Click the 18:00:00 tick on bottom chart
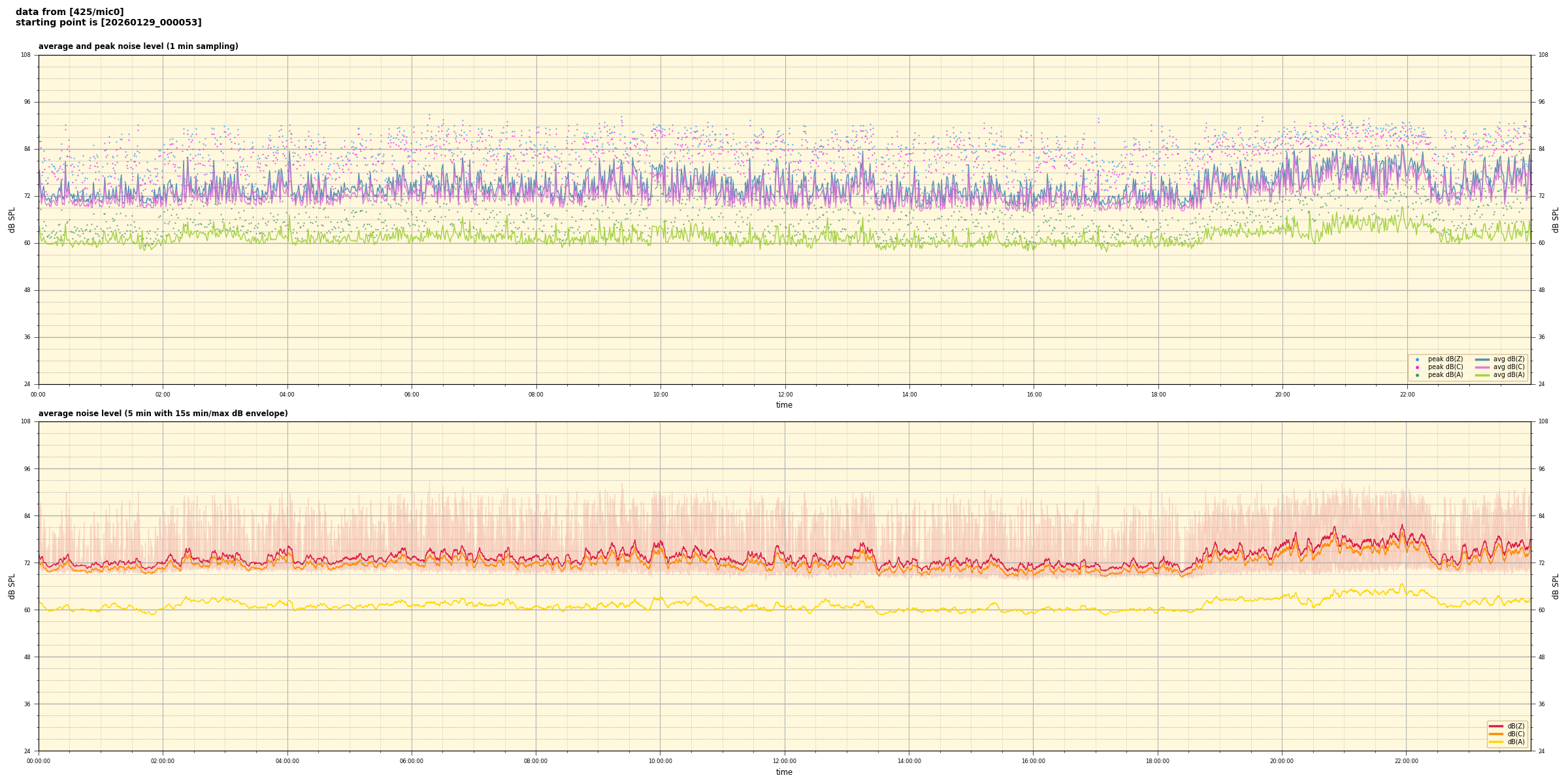The width and height of the screenshot is (1568, 784). [1158, 761]
